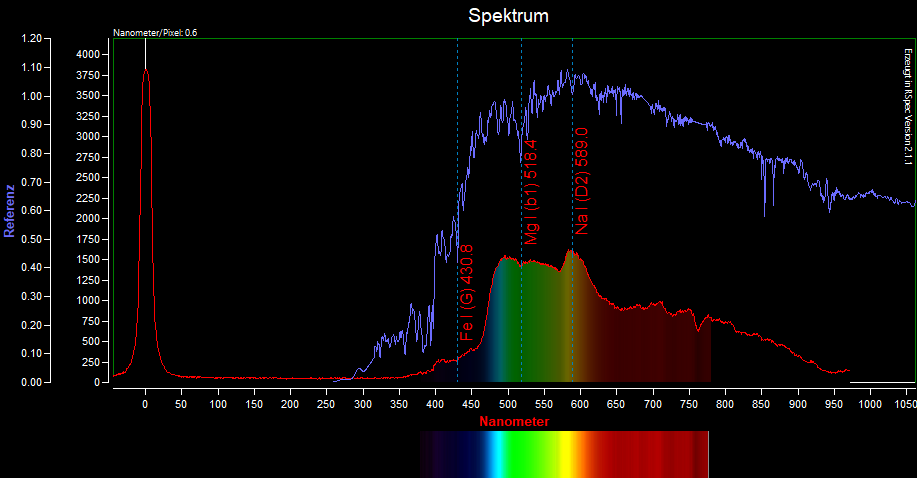Click the 0.00 Referenz scale value
This screenshot has width=917, height=478.
32,382
